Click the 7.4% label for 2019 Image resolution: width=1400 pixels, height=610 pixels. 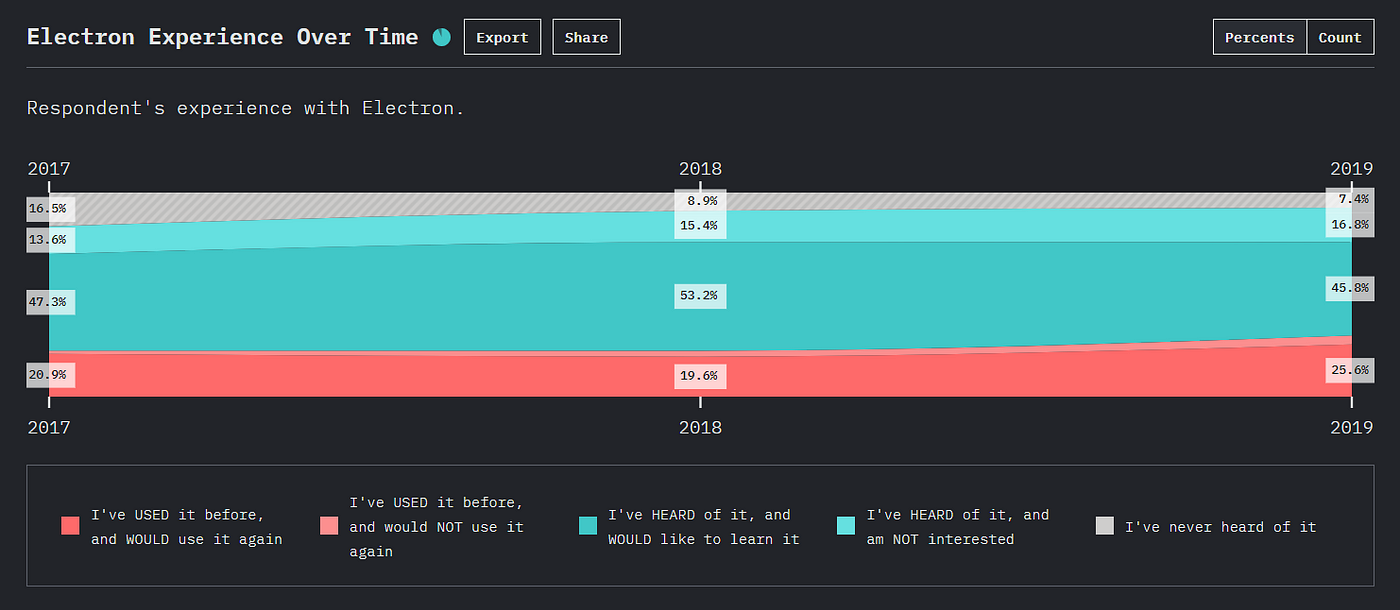point(1352,200)
